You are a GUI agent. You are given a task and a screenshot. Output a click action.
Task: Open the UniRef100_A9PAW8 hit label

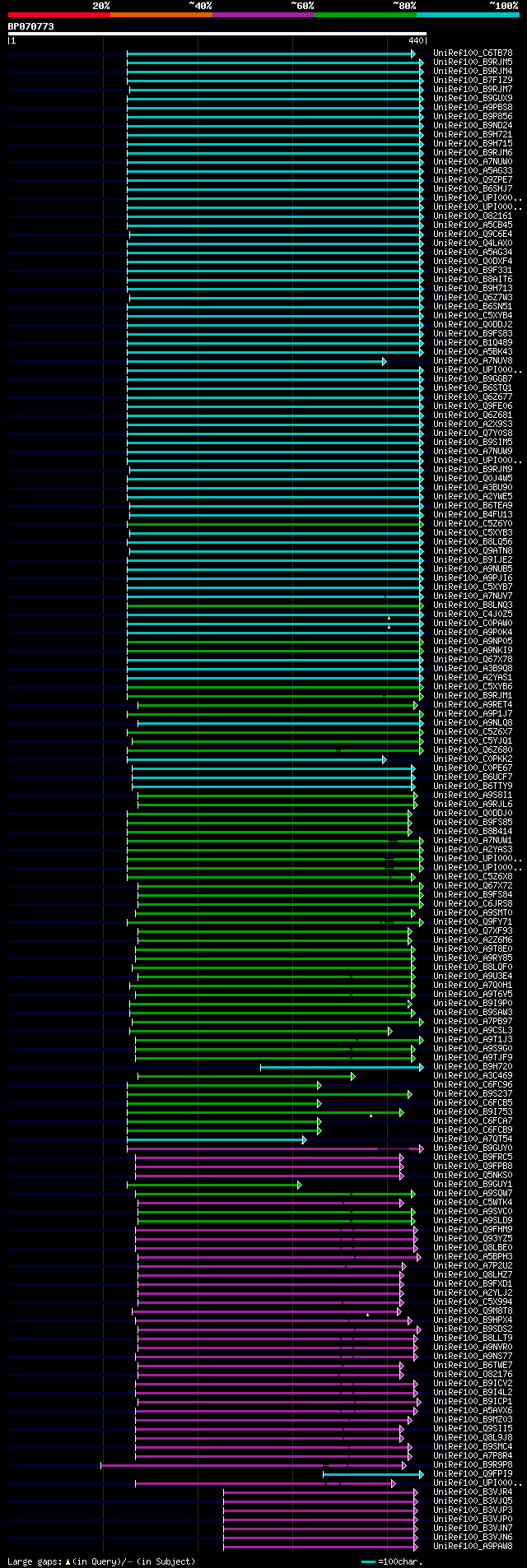473,1547
